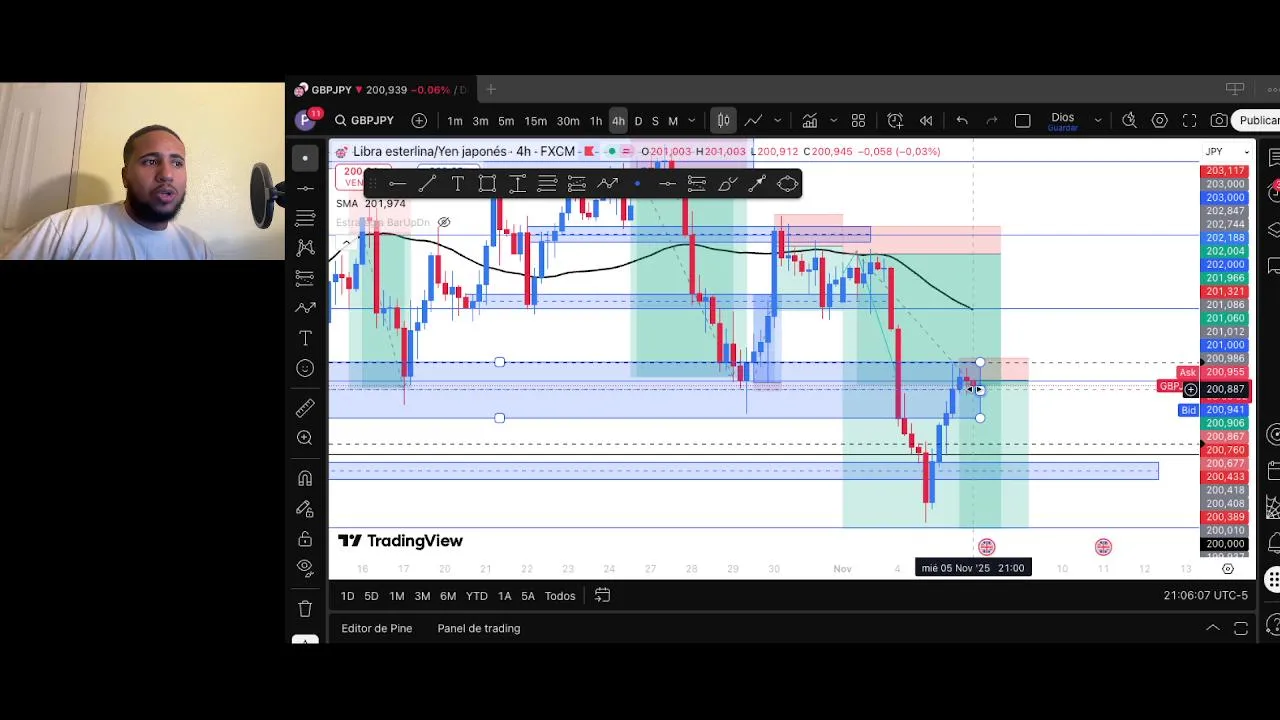Open the user profile avatar menu
The image size is (1280, 720).
coord(305,121)
